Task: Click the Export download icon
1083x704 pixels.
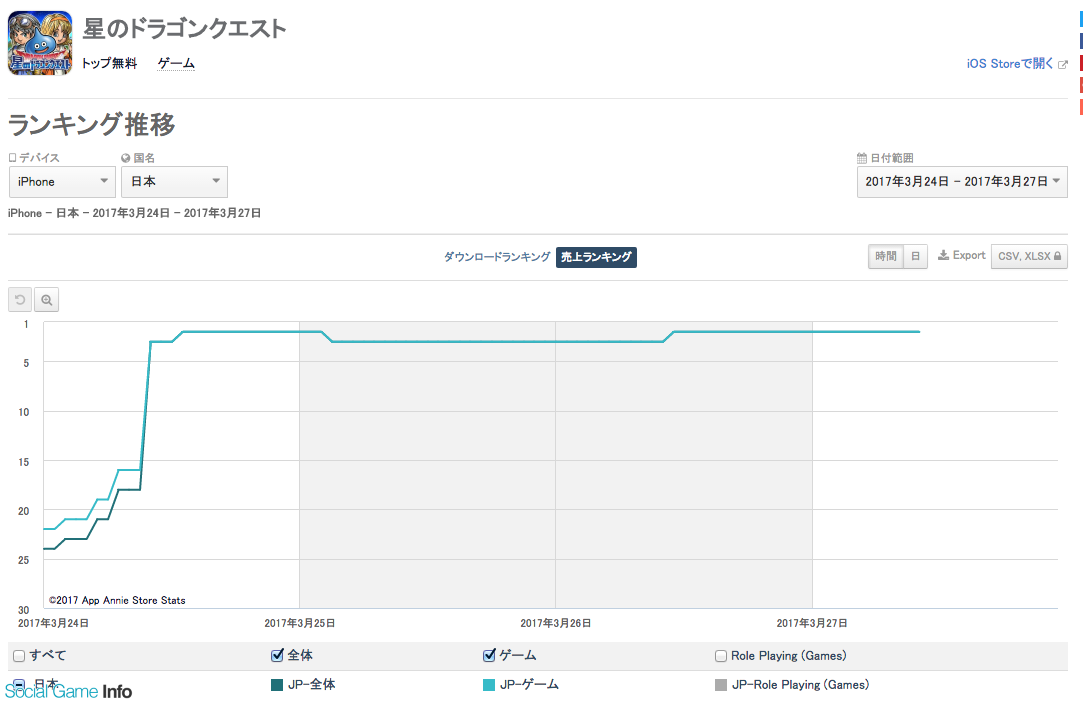Action: [x=943, y=256]
